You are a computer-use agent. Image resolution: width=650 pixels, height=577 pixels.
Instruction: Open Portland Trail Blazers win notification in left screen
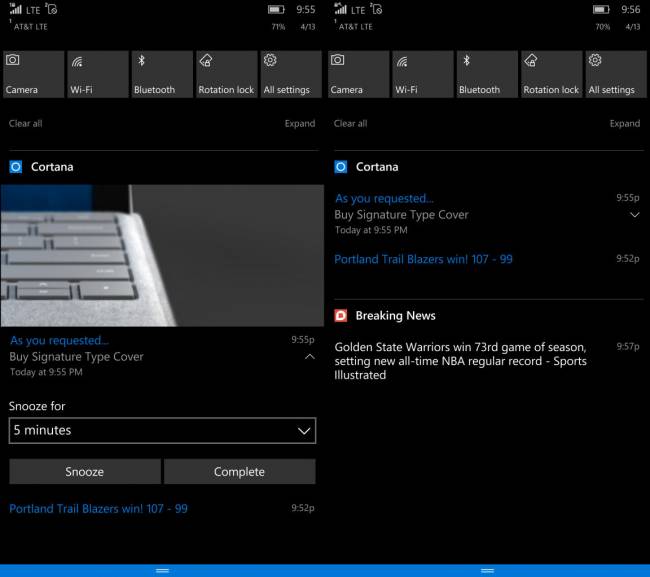tap(98, 509)
